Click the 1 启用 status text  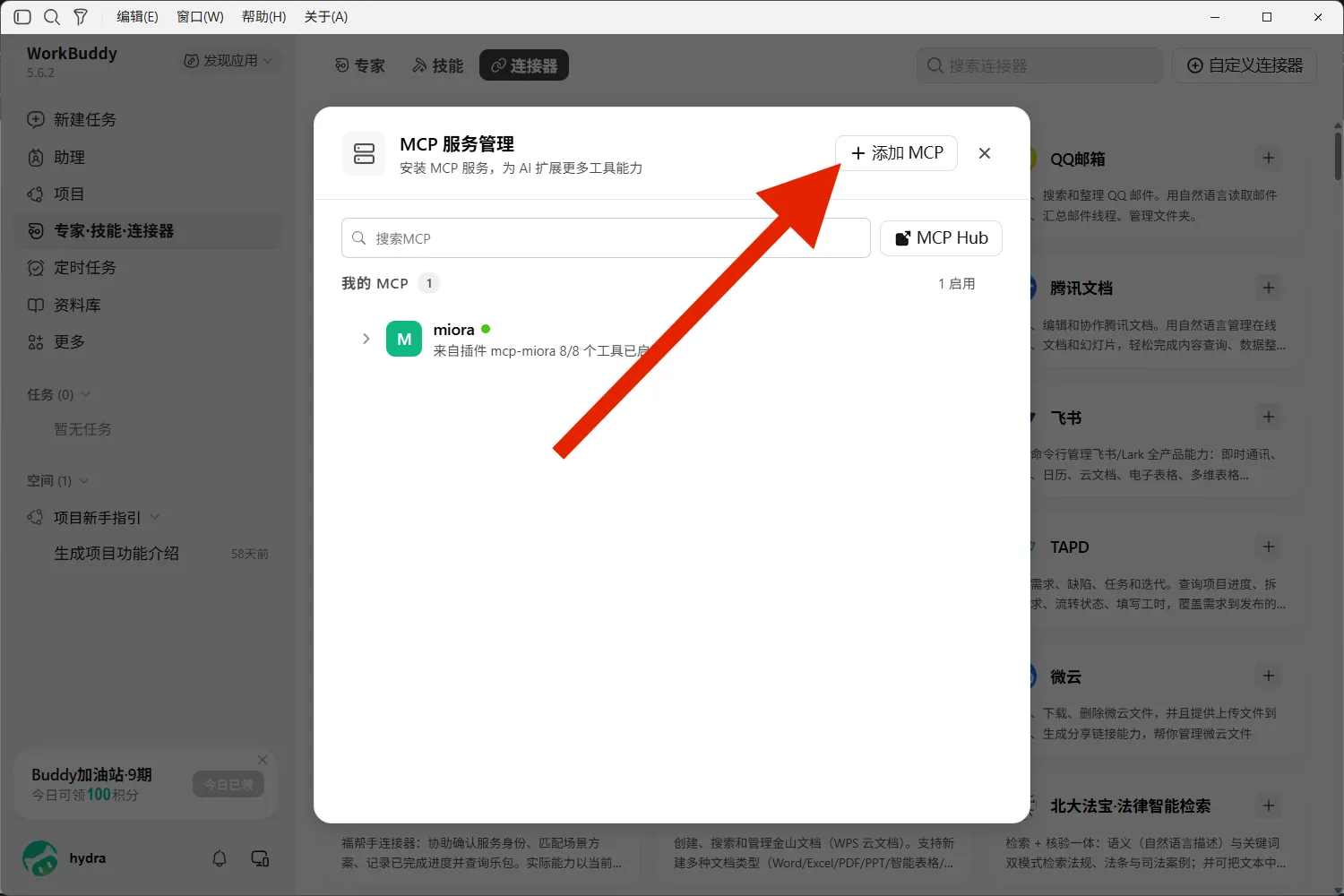(957, 283)
